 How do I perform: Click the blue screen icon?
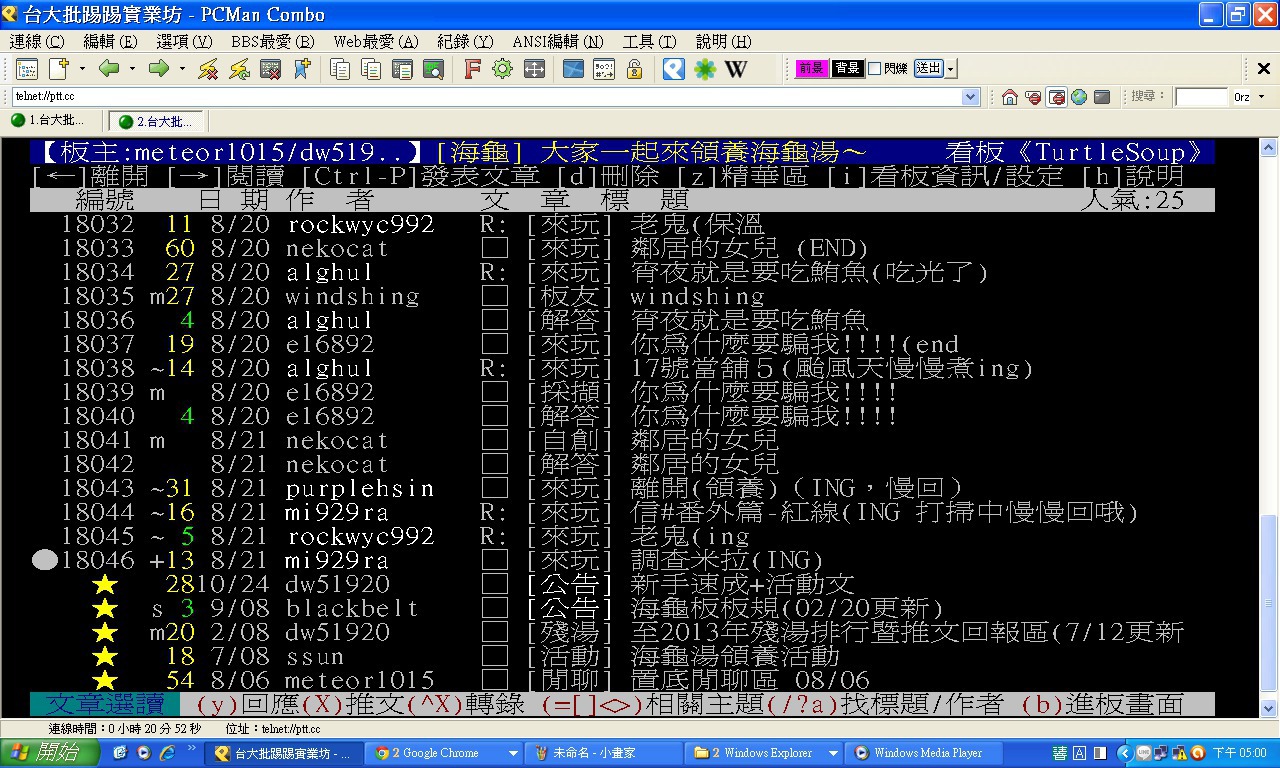pyautogui.click(x=573, y=69)
